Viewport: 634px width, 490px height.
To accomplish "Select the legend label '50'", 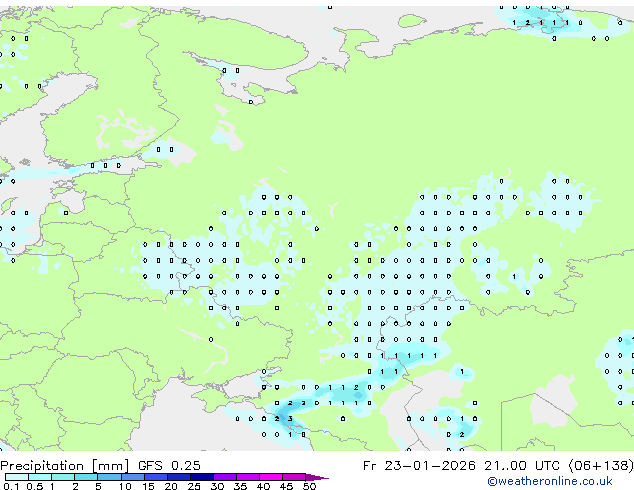I will pyautogui.click(x=309, y=486).
